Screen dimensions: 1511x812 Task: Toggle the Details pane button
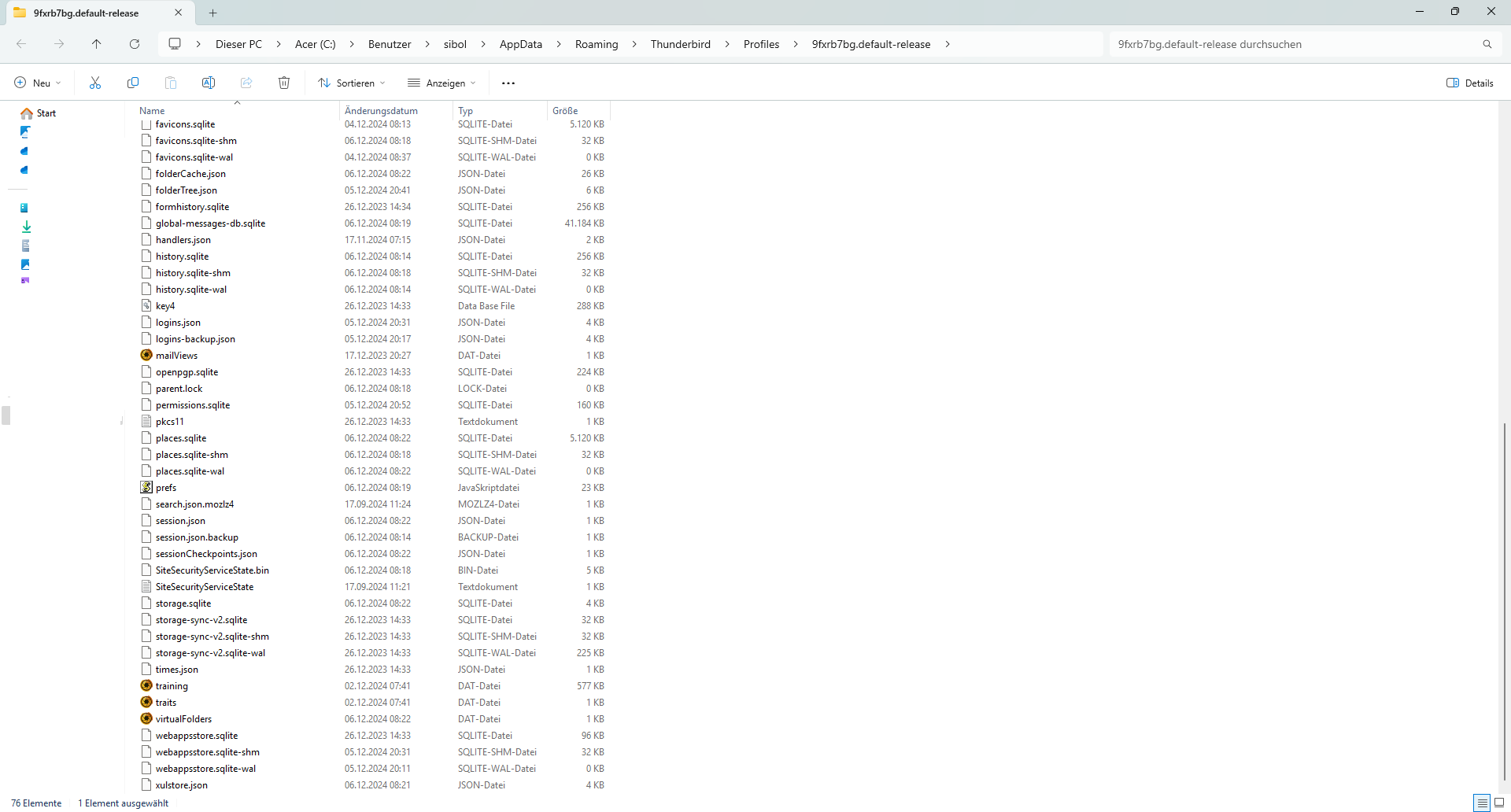point(1469,83)
